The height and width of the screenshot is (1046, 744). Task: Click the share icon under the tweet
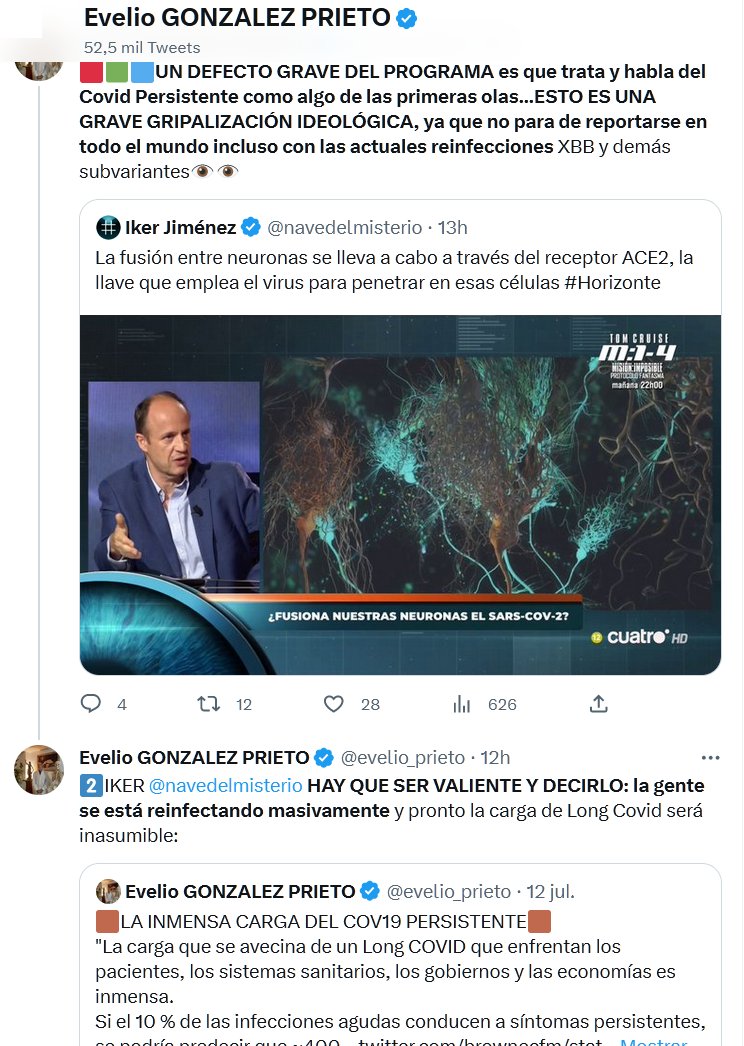tap(598, 704)
